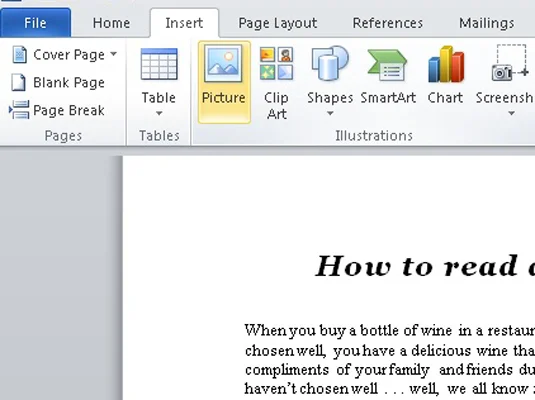Click the Table grid icon
The width and height of the screenshot is (535, 400).
[x=159, y=64]
